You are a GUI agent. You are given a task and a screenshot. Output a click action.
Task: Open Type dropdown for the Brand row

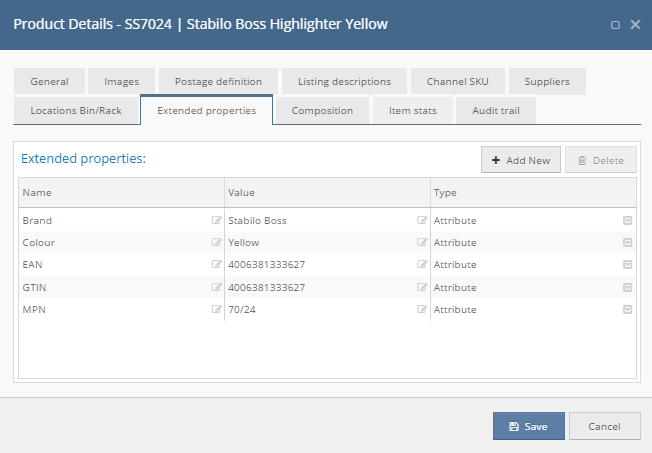(x=627, y=220)
